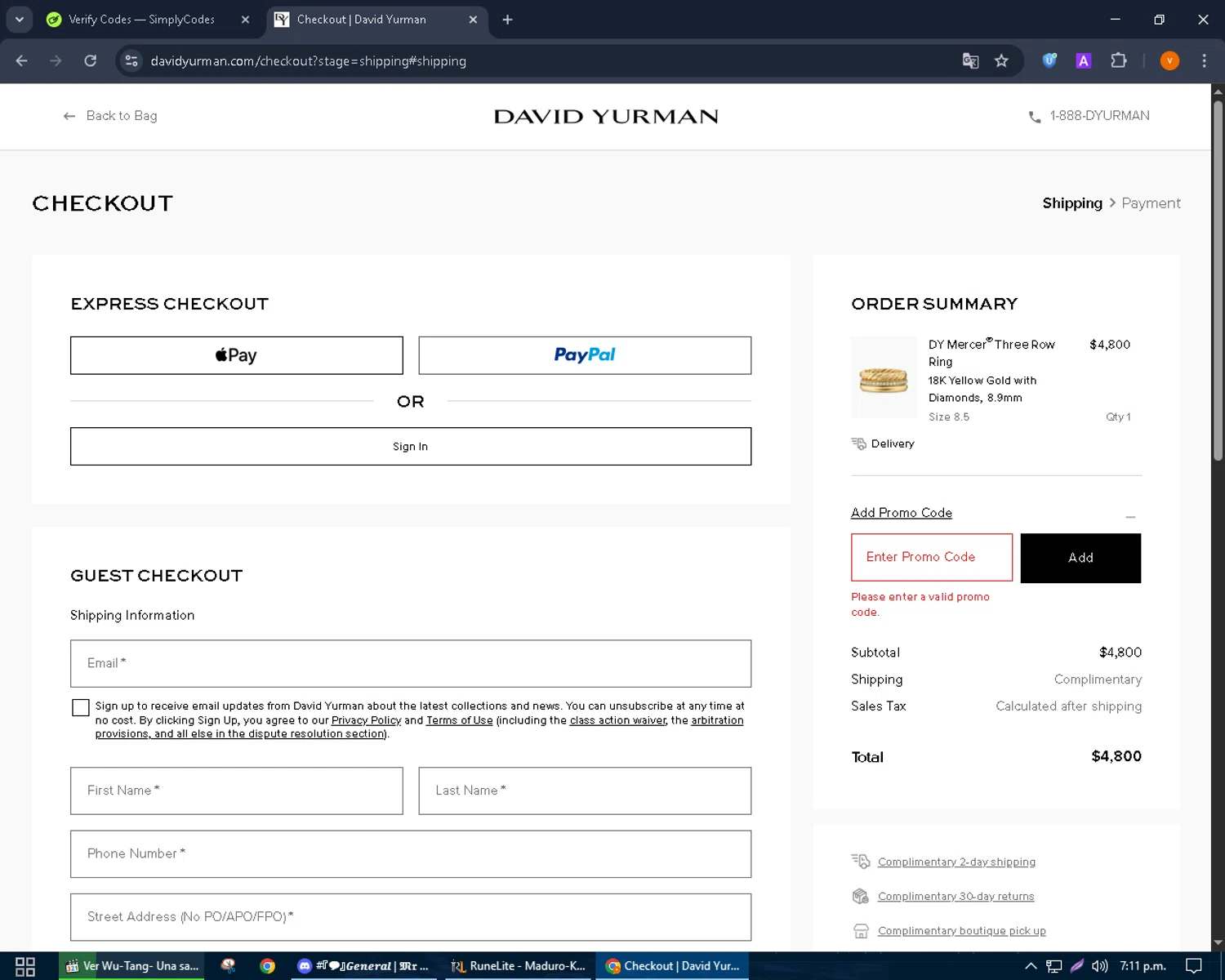Pay with Apple Pay button

(x=237, y=355)
